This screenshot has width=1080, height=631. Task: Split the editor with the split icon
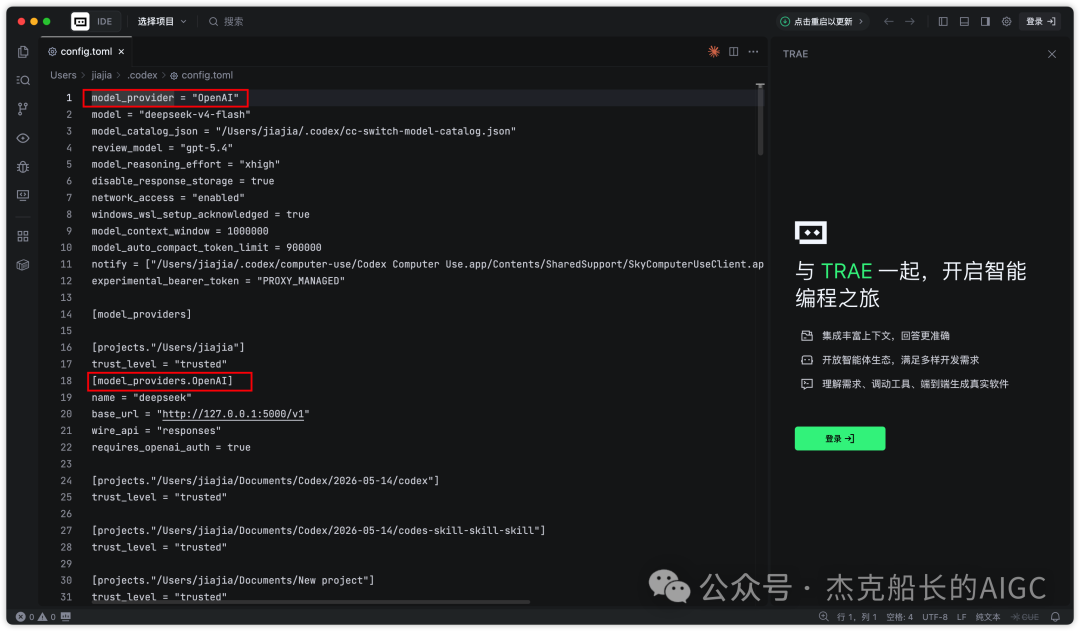[734, 52]
